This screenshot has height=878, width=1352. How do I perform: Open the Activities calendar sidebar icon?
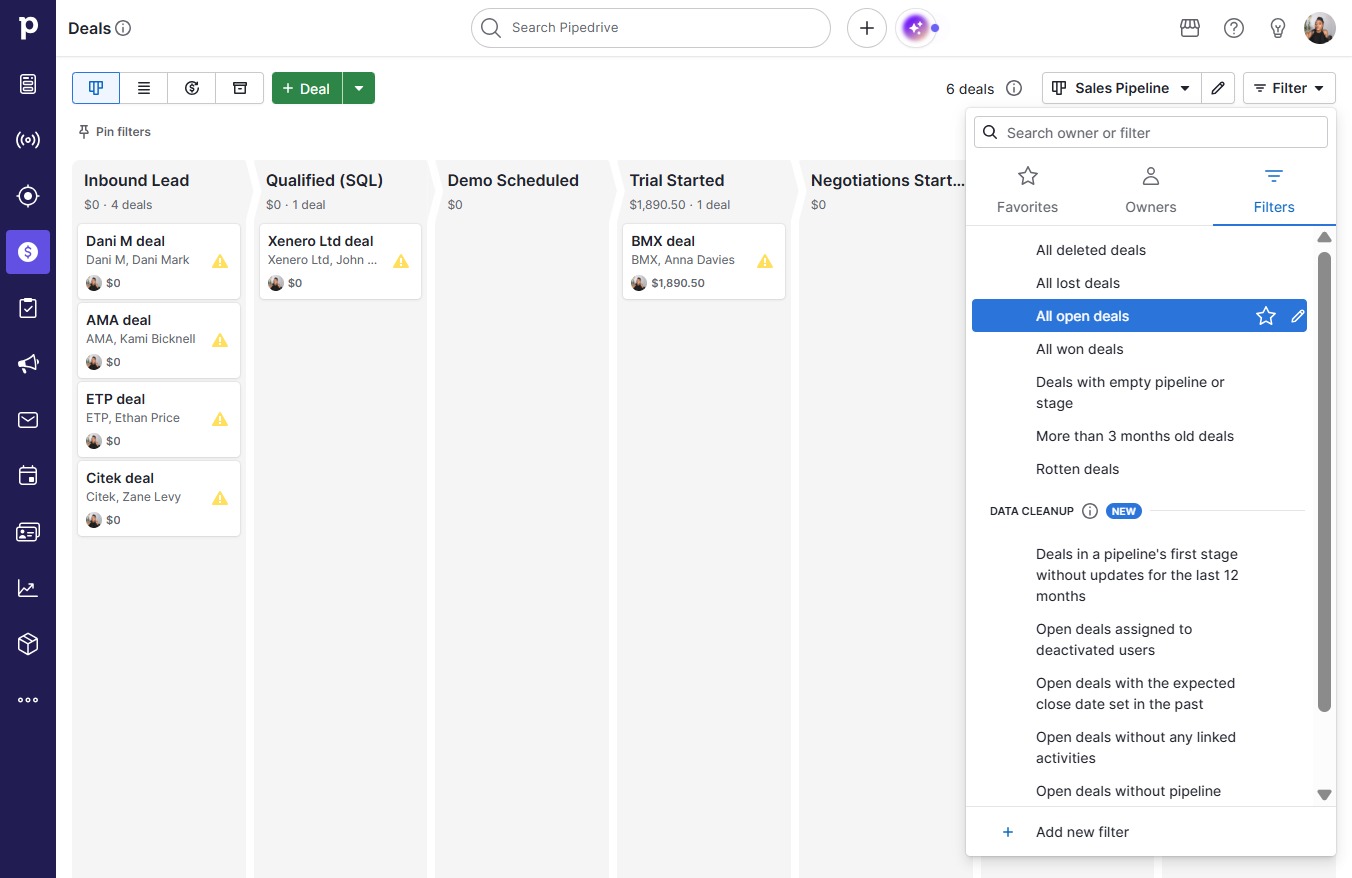pyautogui.click(x=28, y=476)
